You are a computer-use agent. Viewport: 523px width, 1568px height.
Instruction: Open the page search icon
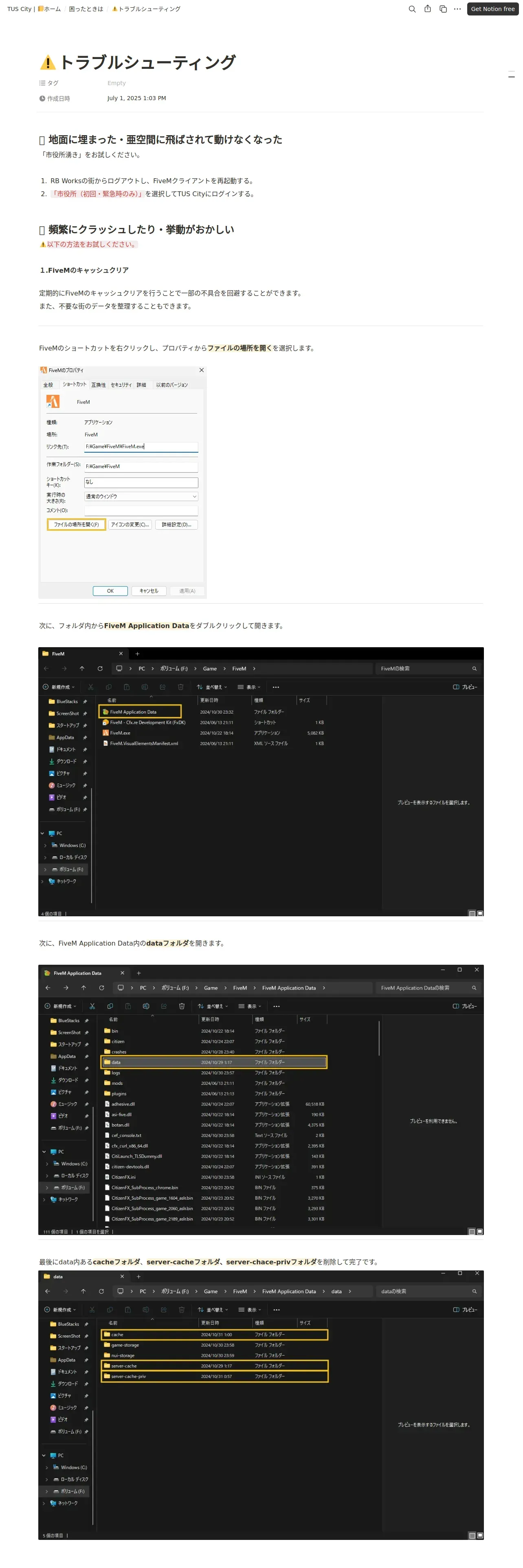(x=412, y=9)
